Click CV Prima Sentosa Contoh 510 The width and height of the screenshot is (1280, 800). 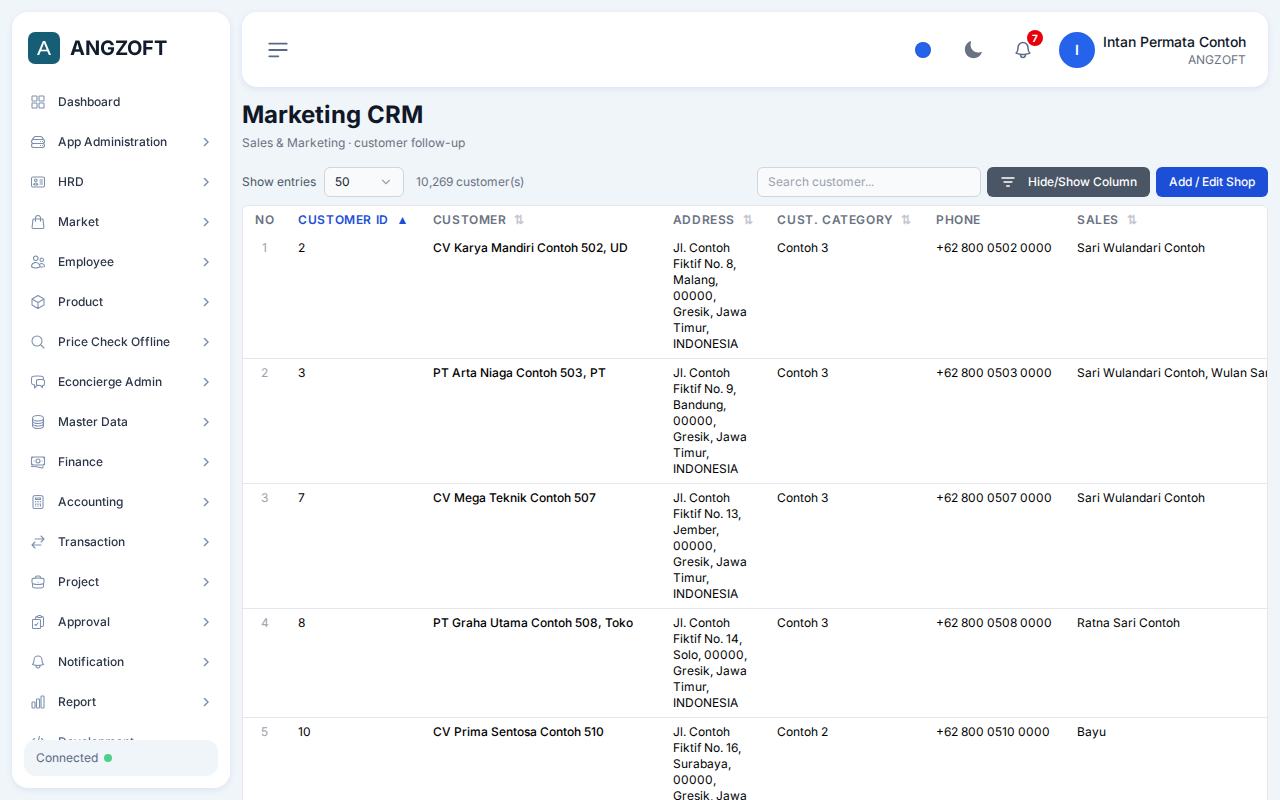click(x=518, y=732)
